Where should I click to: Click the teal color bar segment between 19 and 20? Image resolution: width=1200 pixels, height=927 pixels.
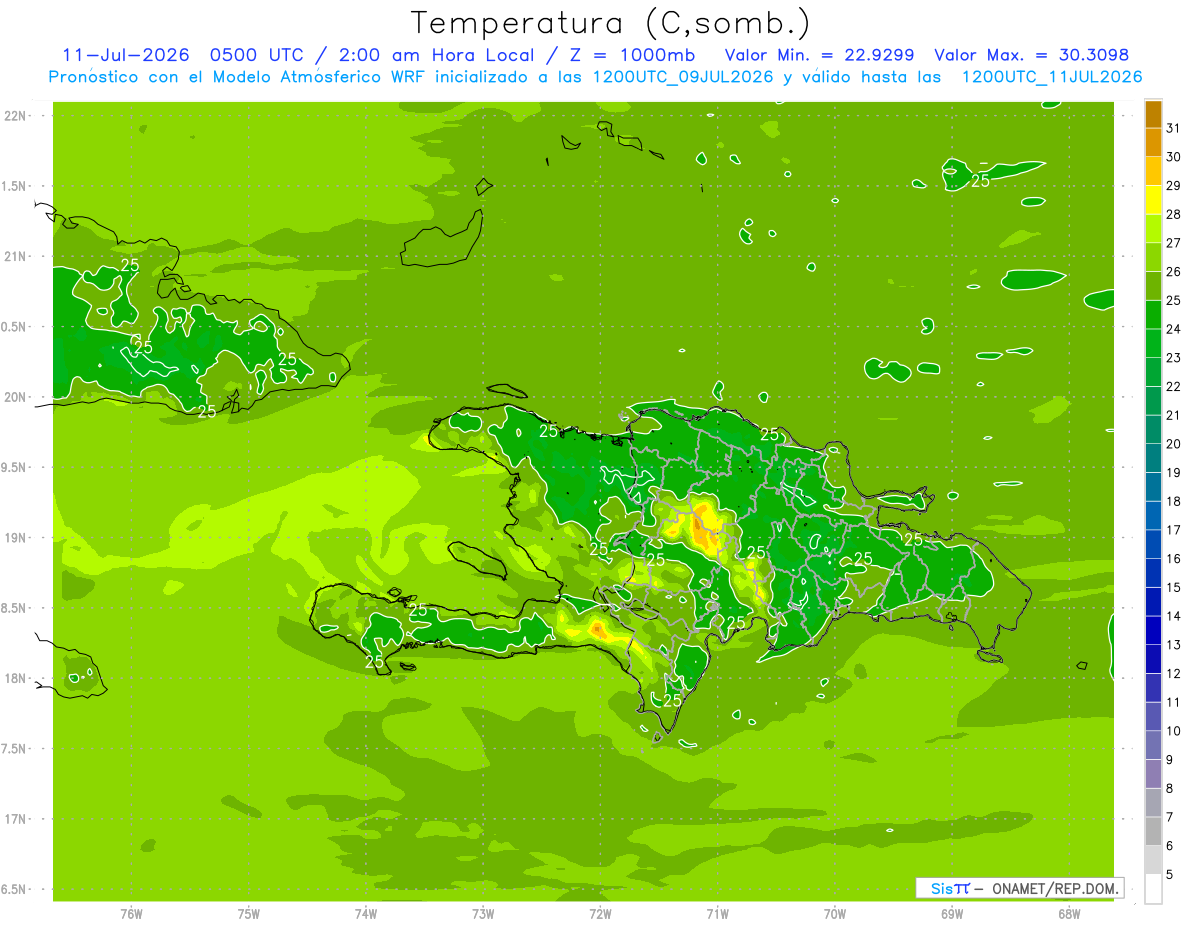(1153, 459)
